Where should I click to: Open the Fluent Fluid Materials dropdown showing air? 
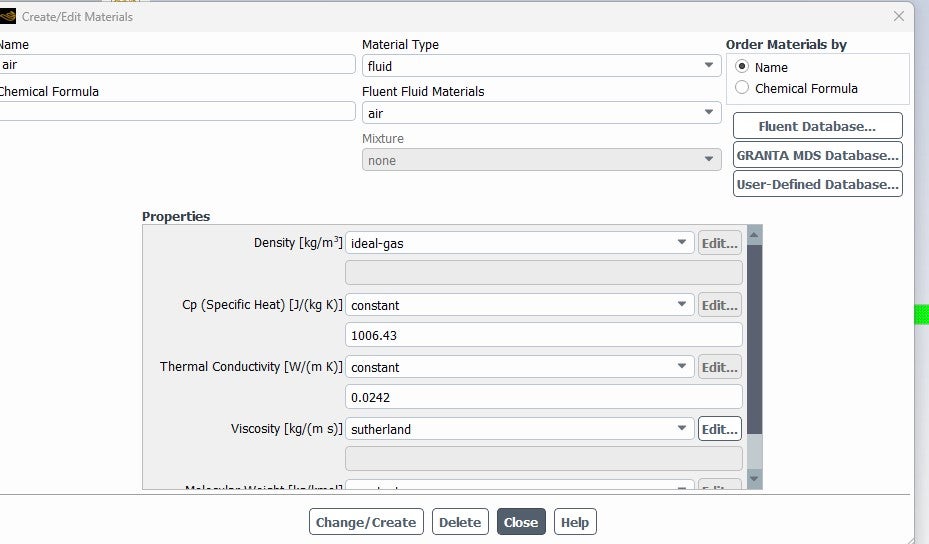coord(542,113)
